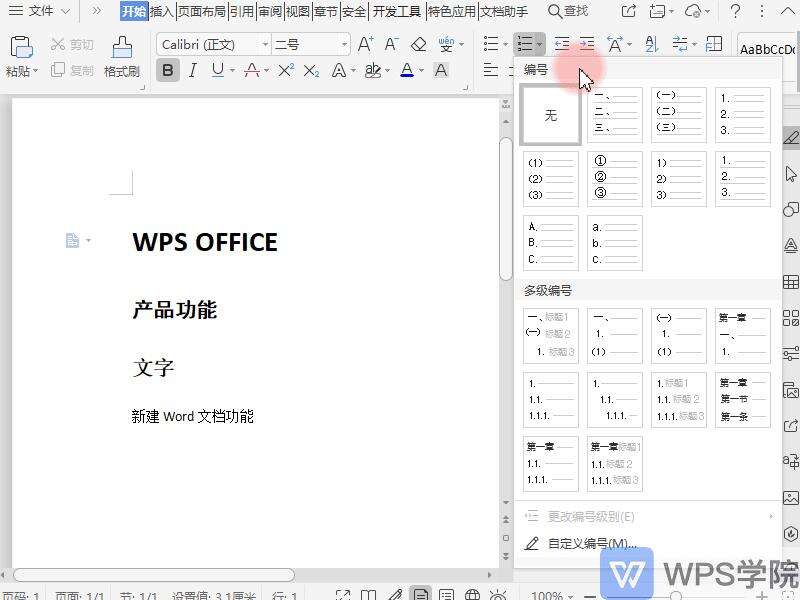Image resolution: width=800 pixels, height=600 pixels.
Task: Click the line spacing icon
Action: tap(680, 44)
